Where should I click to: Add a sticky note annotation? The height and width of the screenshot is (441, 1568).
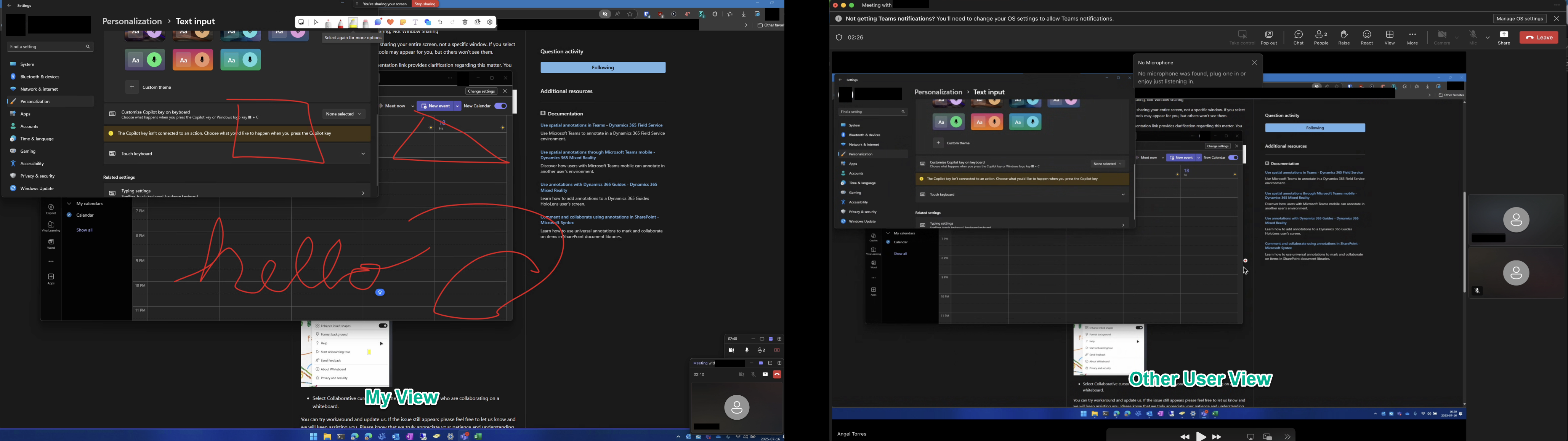(x=402, y=22)
